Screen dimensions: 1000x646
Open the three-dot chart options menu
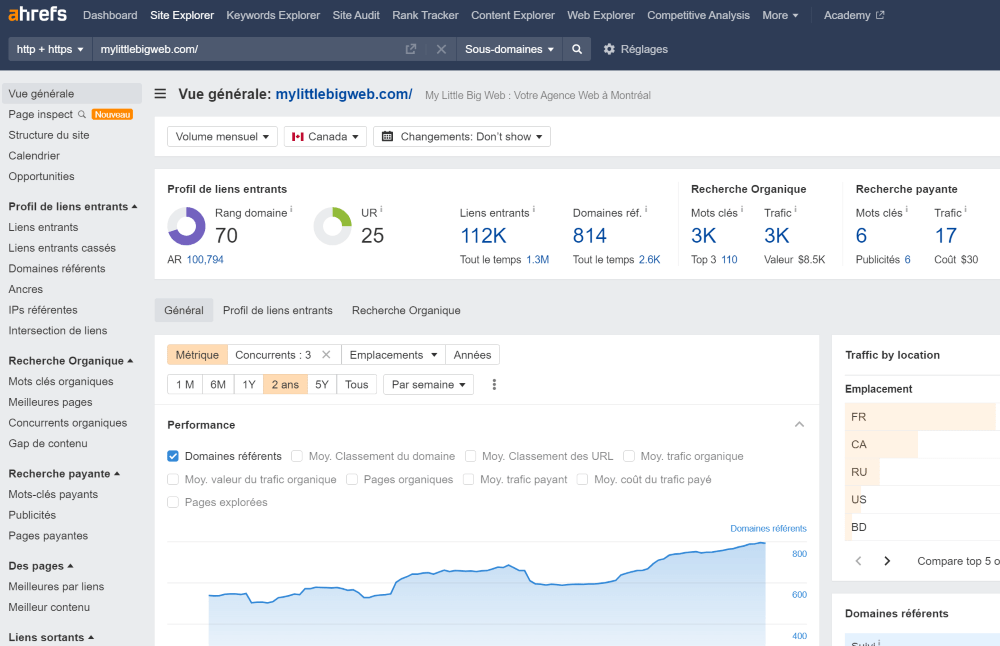tap(494, 385)
